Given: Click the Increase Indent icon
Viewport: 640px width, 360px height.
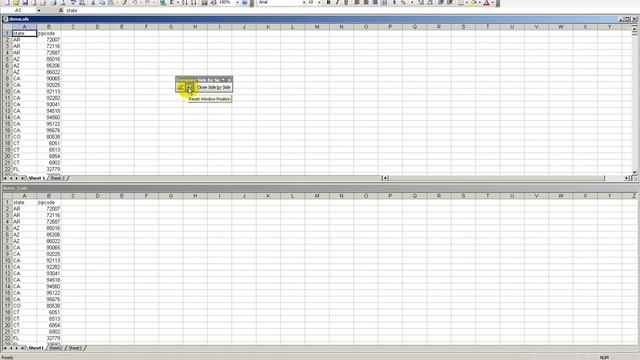Looking at the screenshot, I should (x=450, y=2).
